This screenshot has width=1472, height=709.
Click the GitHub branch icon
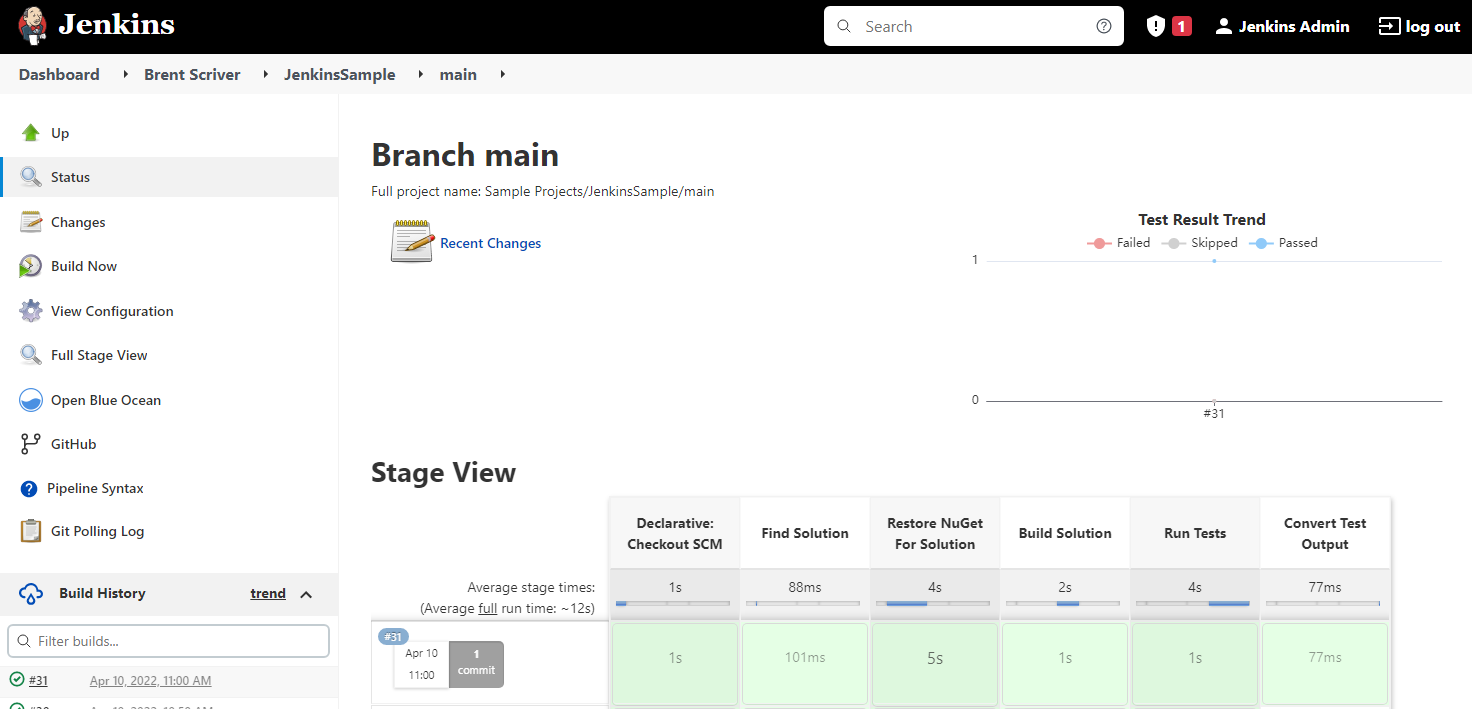31,444
